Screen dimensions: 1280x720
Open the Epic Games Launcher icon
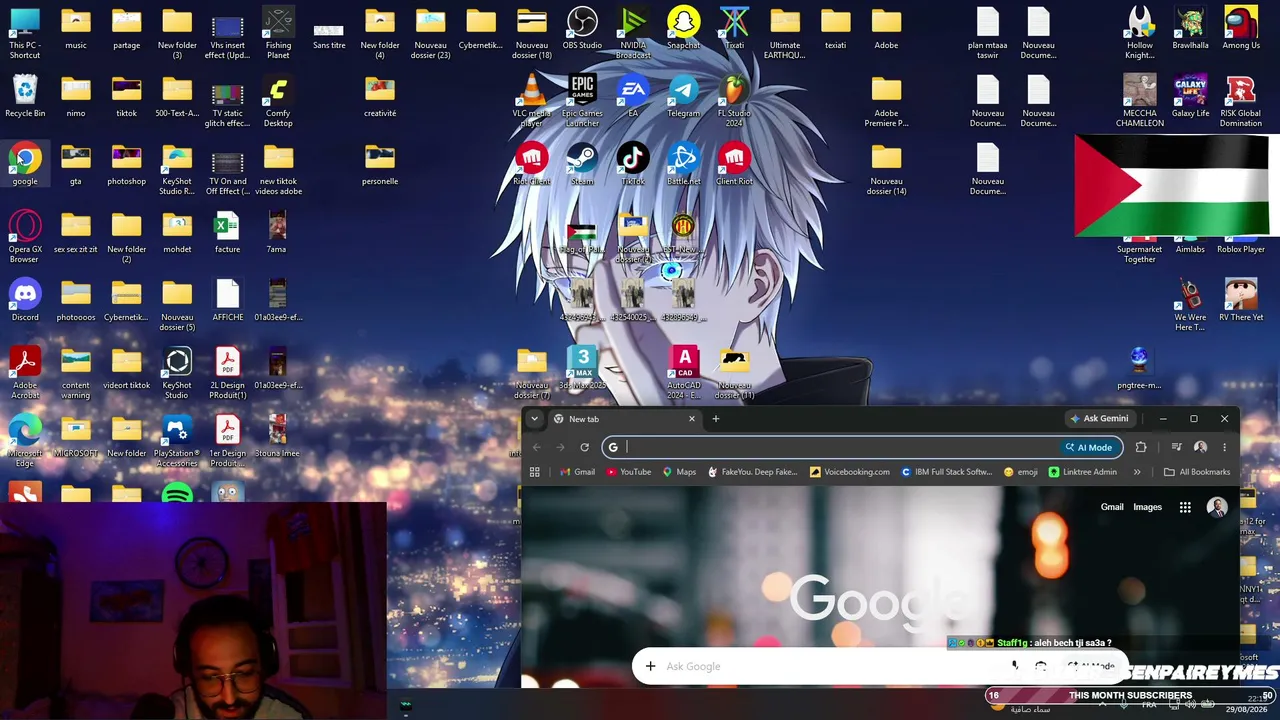(582, 101)
